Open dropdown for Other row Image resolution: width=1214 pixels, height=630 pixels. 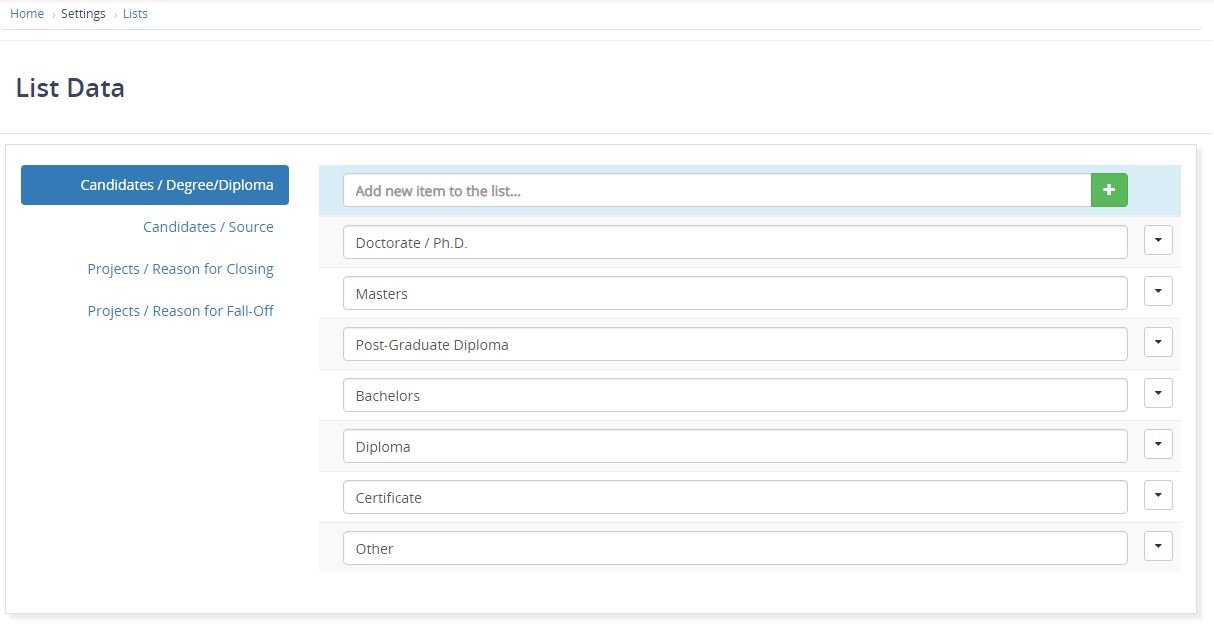click(x=1158, y=546)
